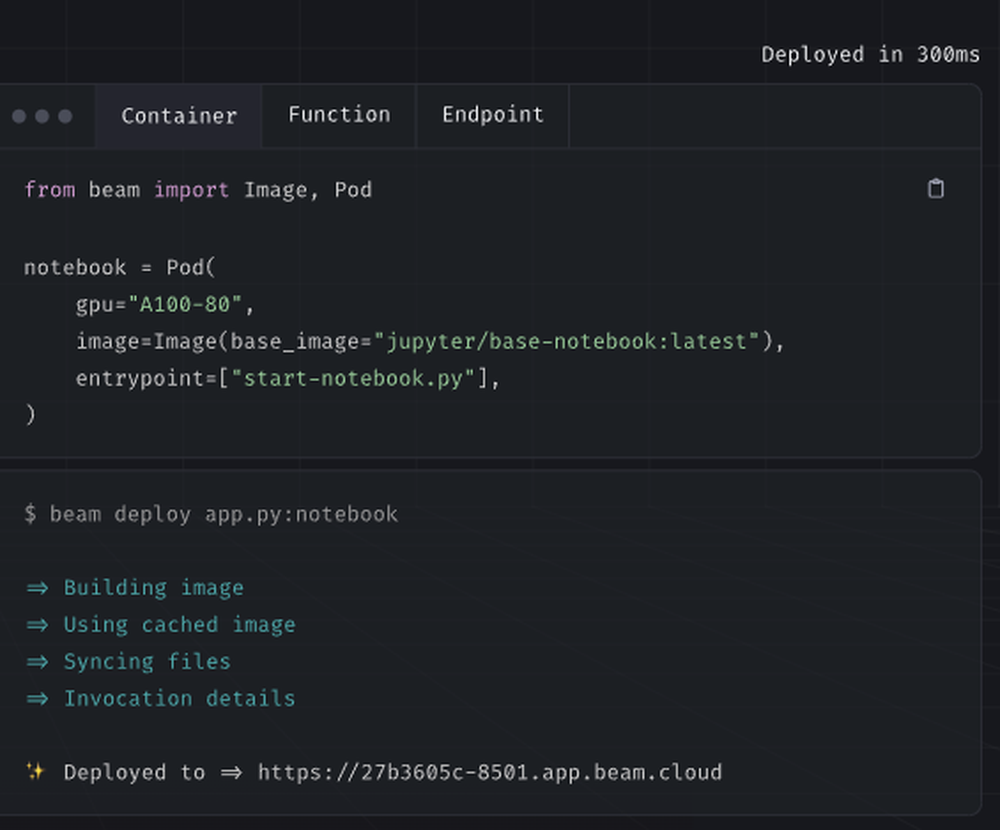1000x830 pixels.
Task: Select the Container tab
Action: point(178,116)
